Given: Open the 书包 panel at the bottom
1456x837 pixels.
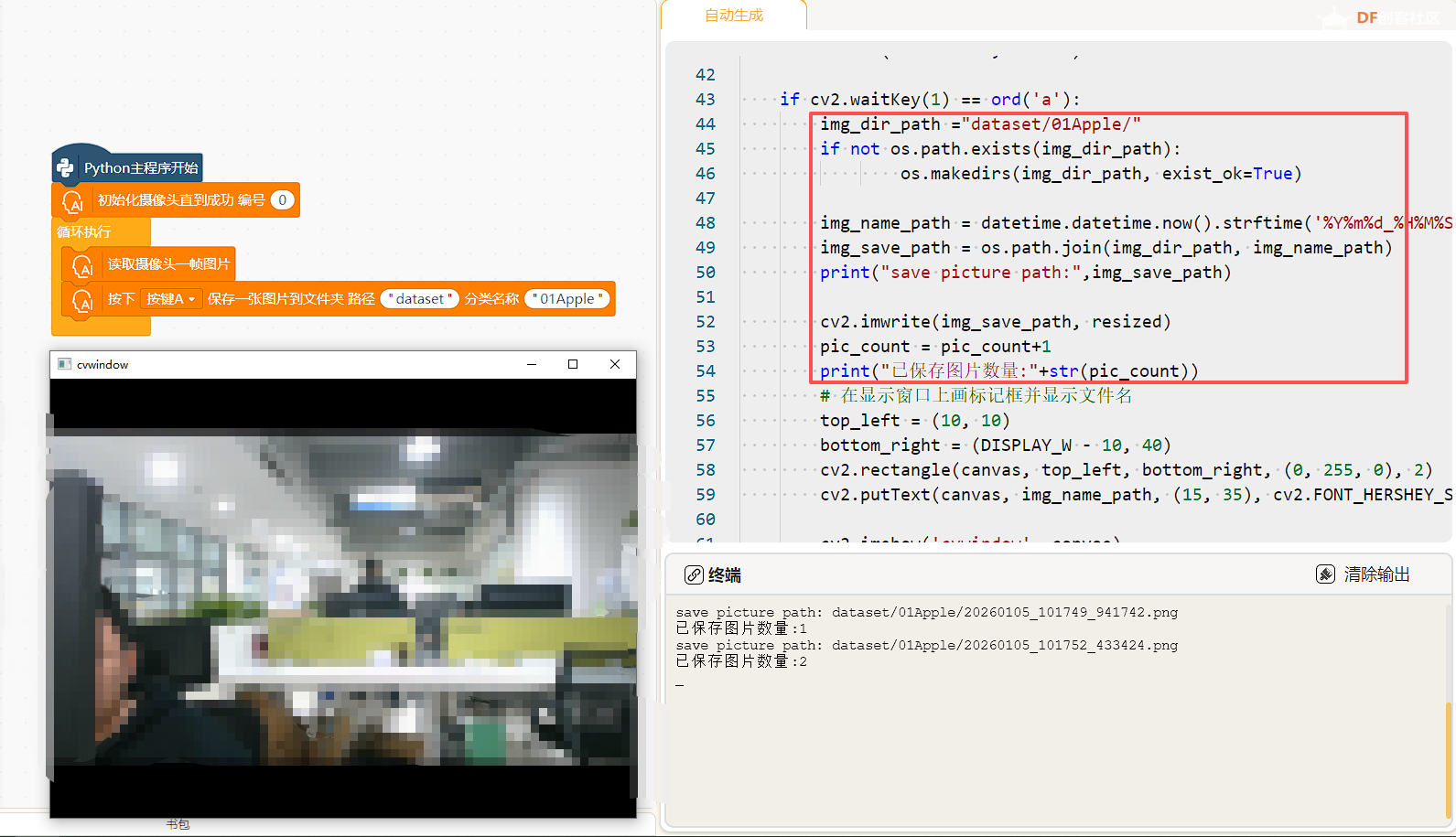Looking at the screenshot, I should (x=178, y=824).
